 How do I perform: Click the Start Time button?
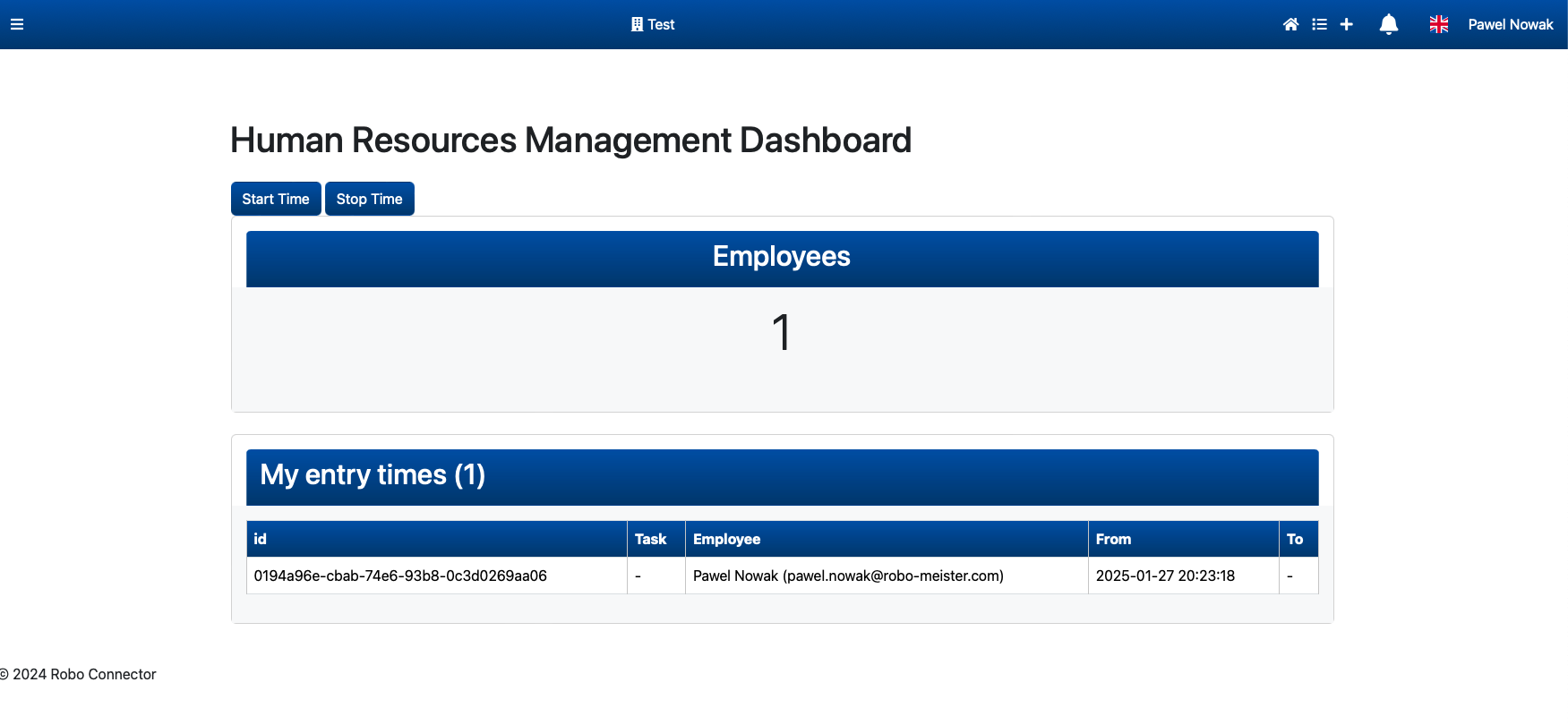coord(276,199)
